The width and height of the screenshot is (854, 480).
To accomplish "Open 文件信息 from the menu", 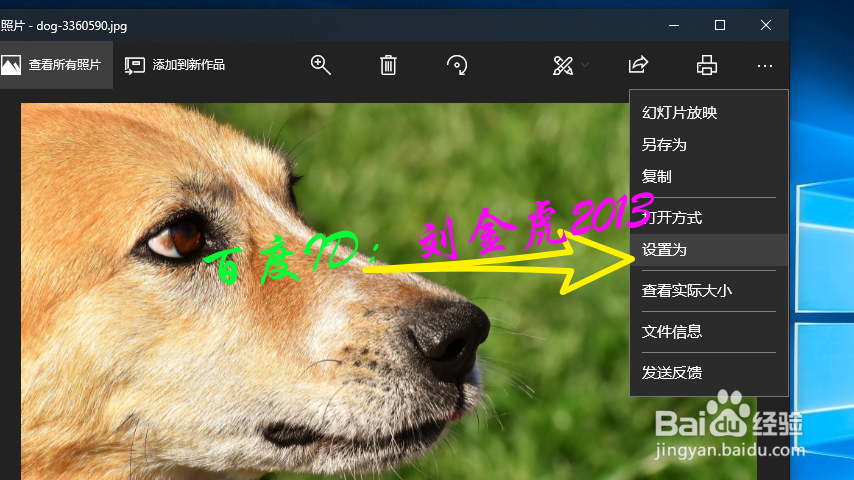I will click(x=709, y=332).
